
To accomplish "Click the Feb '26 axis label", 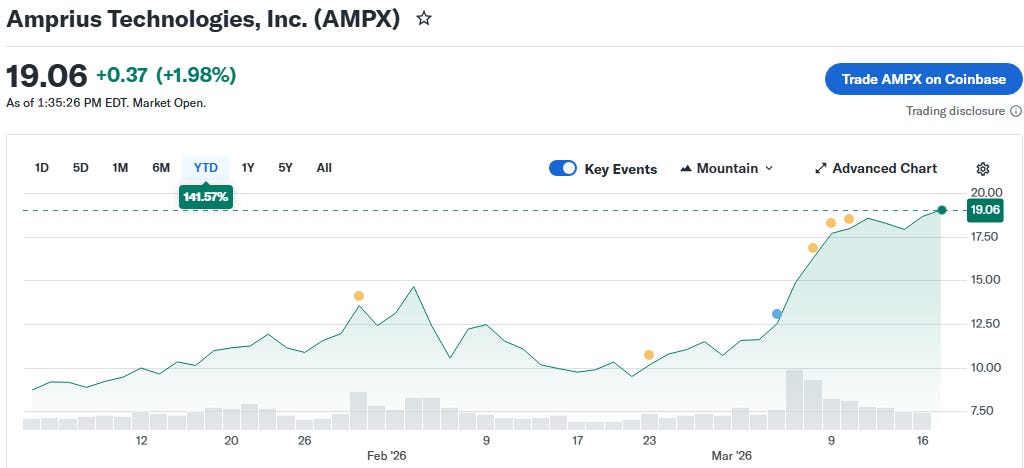I will (387, 456).
